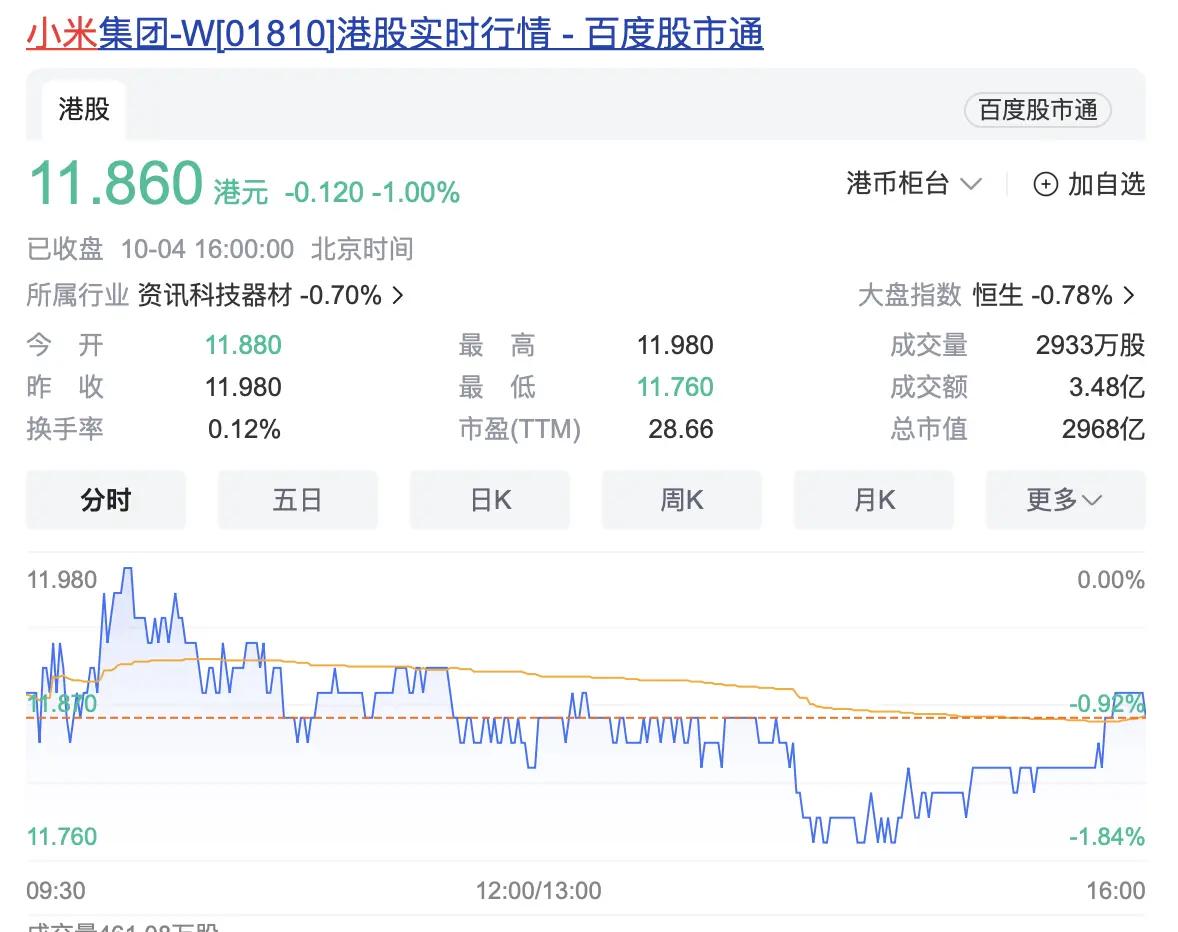Screen dimensions: 1178x932
Task: Switch to the 日K chart tab
Action: [x=490, y=500]
